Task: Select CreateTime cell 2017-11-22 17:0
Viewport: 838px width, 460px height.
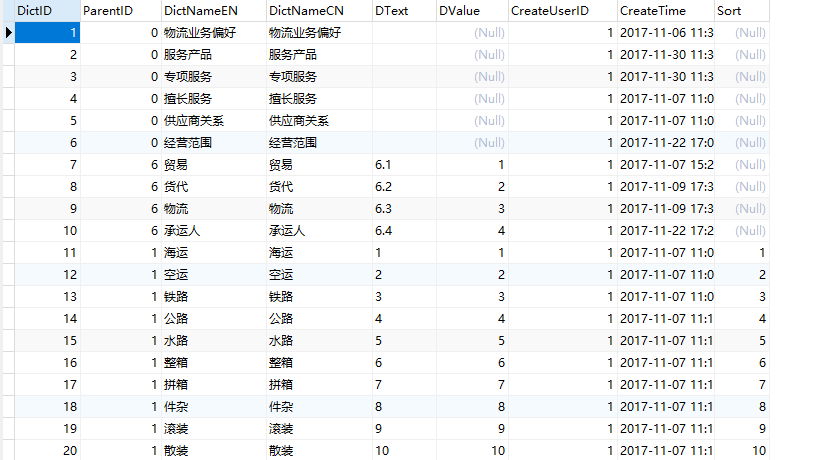Action: click(666, 143)
